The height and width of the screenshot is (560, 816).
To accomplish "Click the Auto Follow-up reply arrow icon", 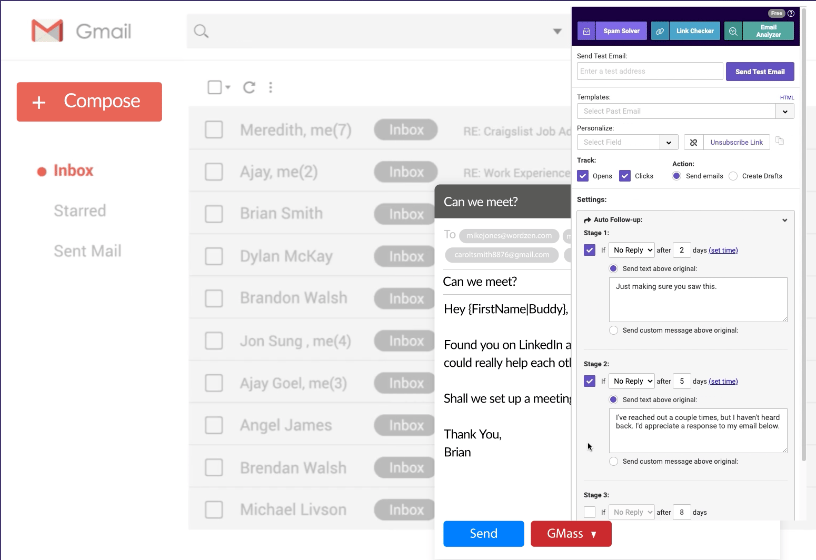I will pyautogui.click(x=587, y=220).
